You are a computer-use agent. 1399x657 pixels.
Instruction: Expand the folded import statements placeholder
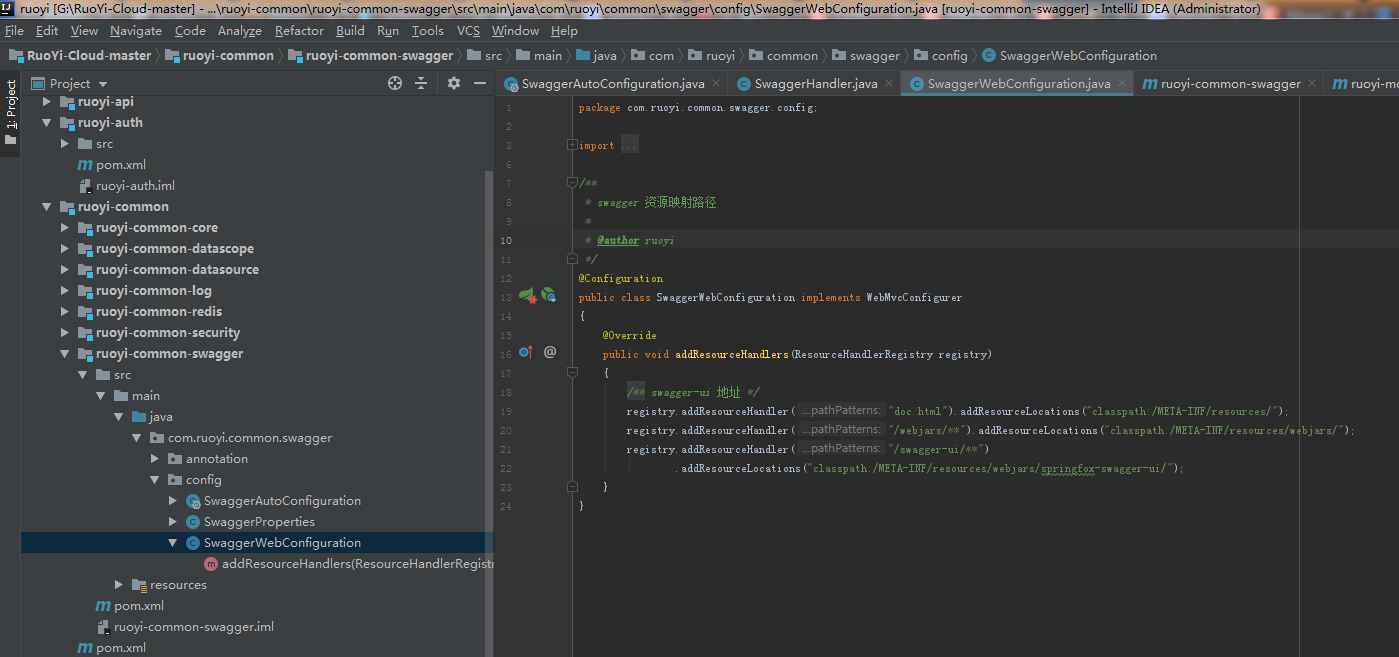click(629, 145)
